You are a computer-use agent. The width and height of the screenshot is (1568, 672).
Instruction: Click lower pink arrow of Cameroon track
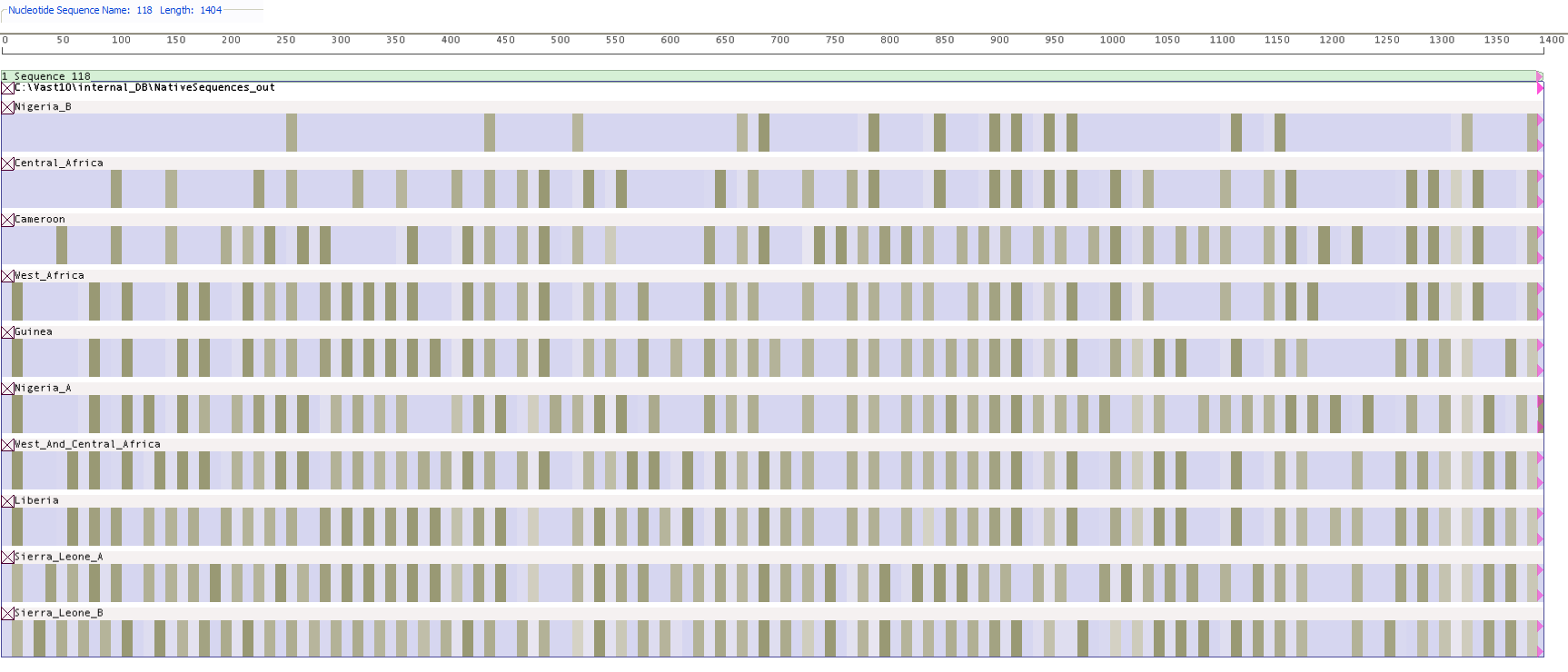click(1540, 258)
